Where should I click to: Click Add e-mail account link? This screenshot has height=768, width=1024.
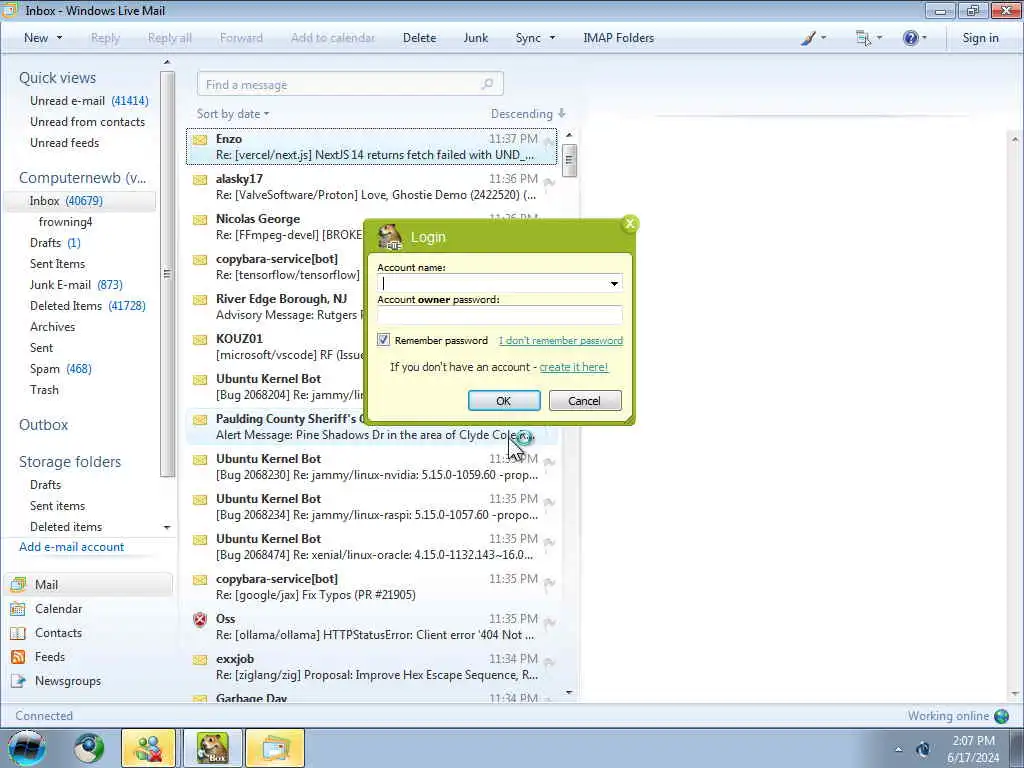coord(71,547)
